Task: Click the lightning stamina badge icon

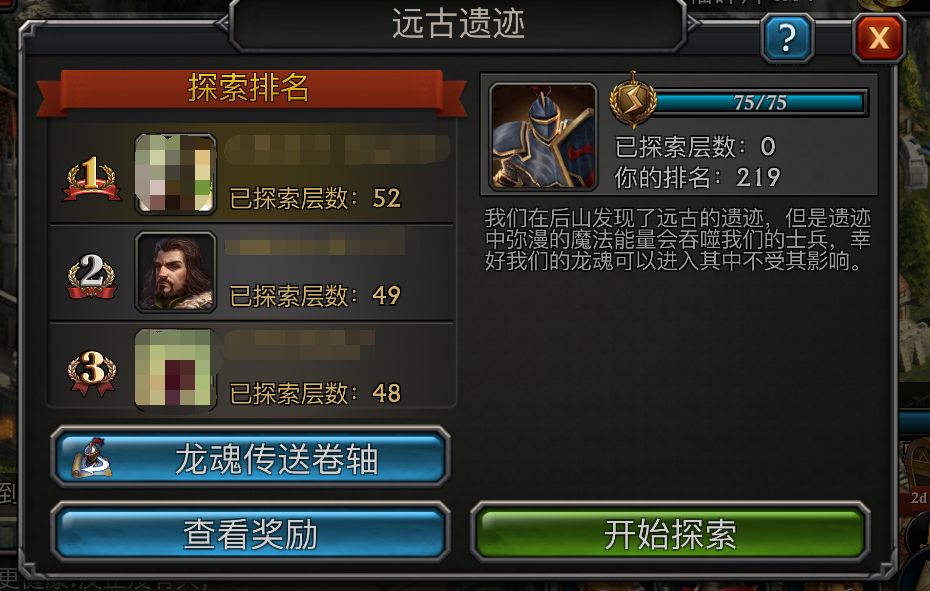Action: tap(633, 100)
